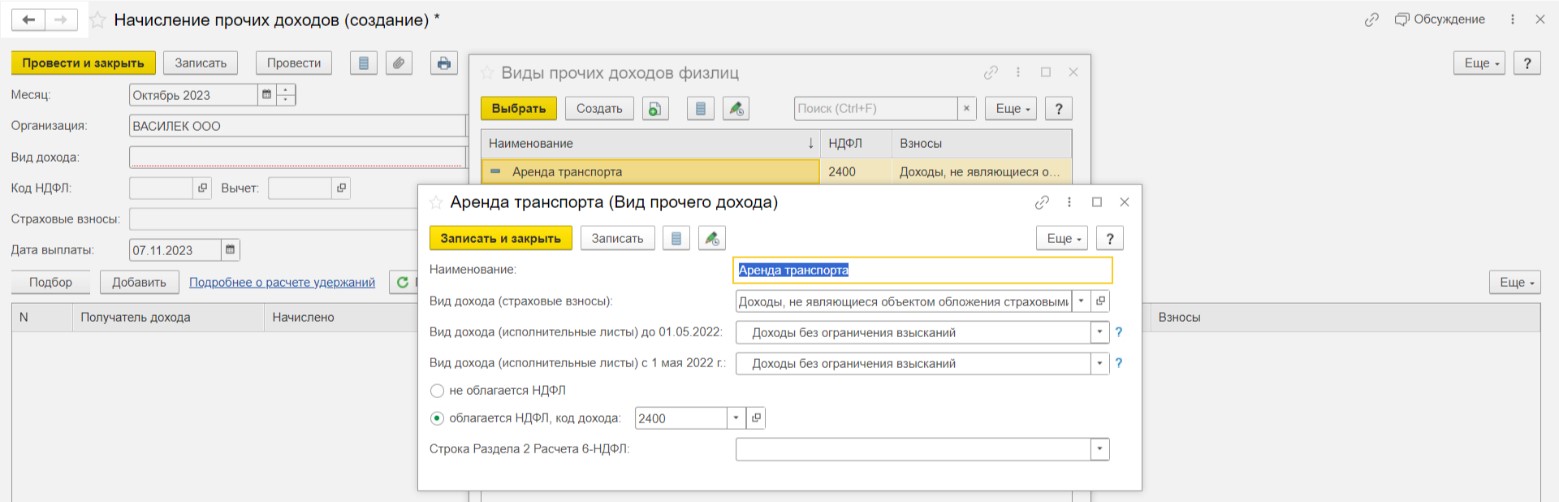Click the printer icon in main toolbar

(x=443, y=63)
